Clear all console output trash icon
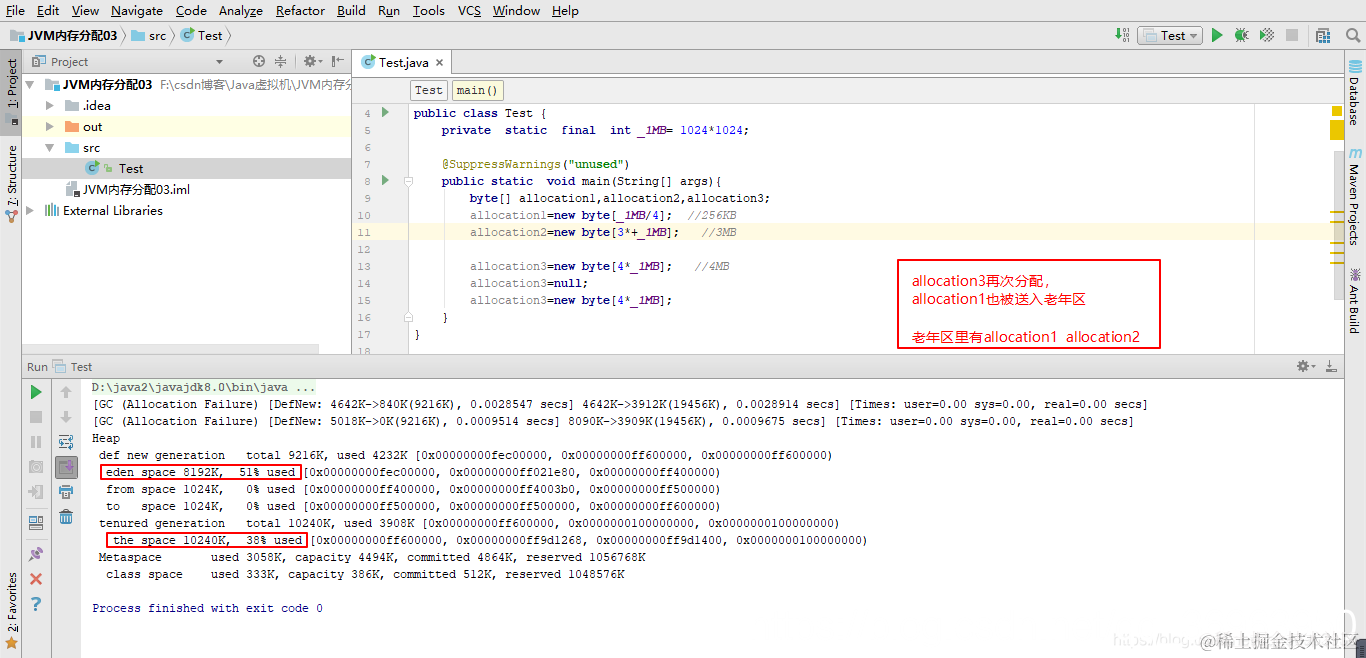 pos(66,517)
